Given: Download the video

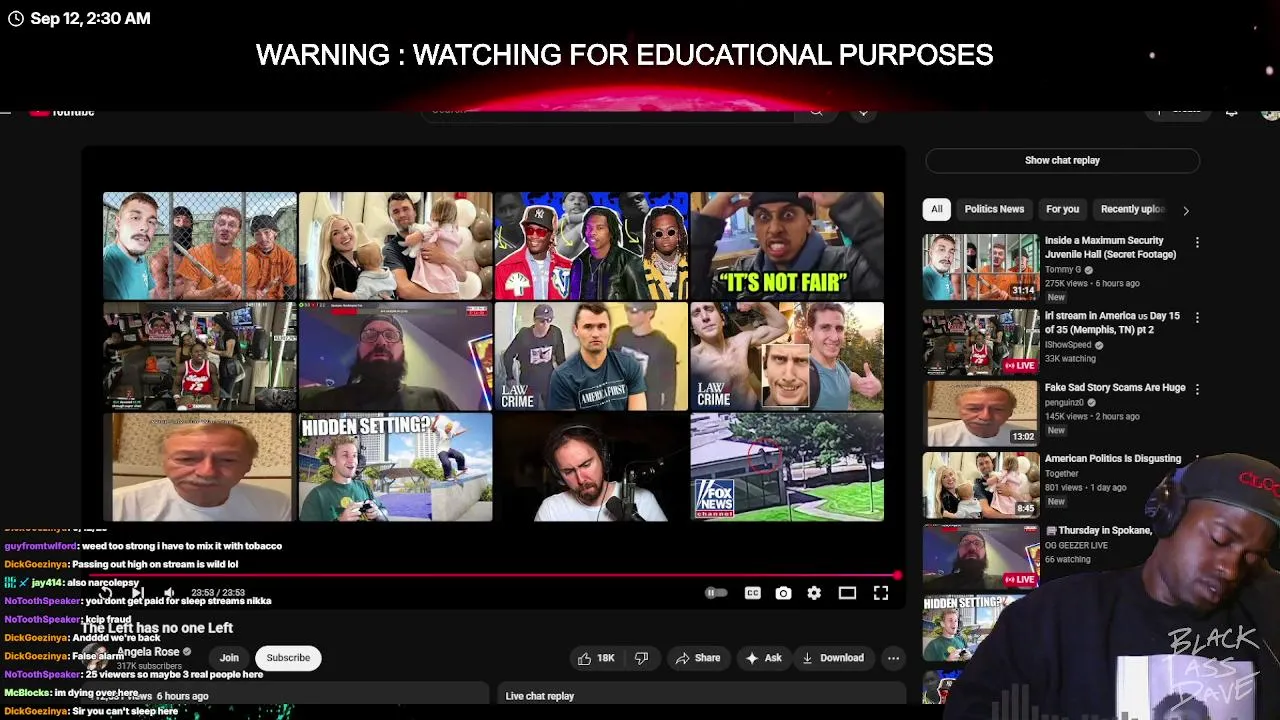Looking at the screenshot, I should pyautogui.click(x=832, y=658).
